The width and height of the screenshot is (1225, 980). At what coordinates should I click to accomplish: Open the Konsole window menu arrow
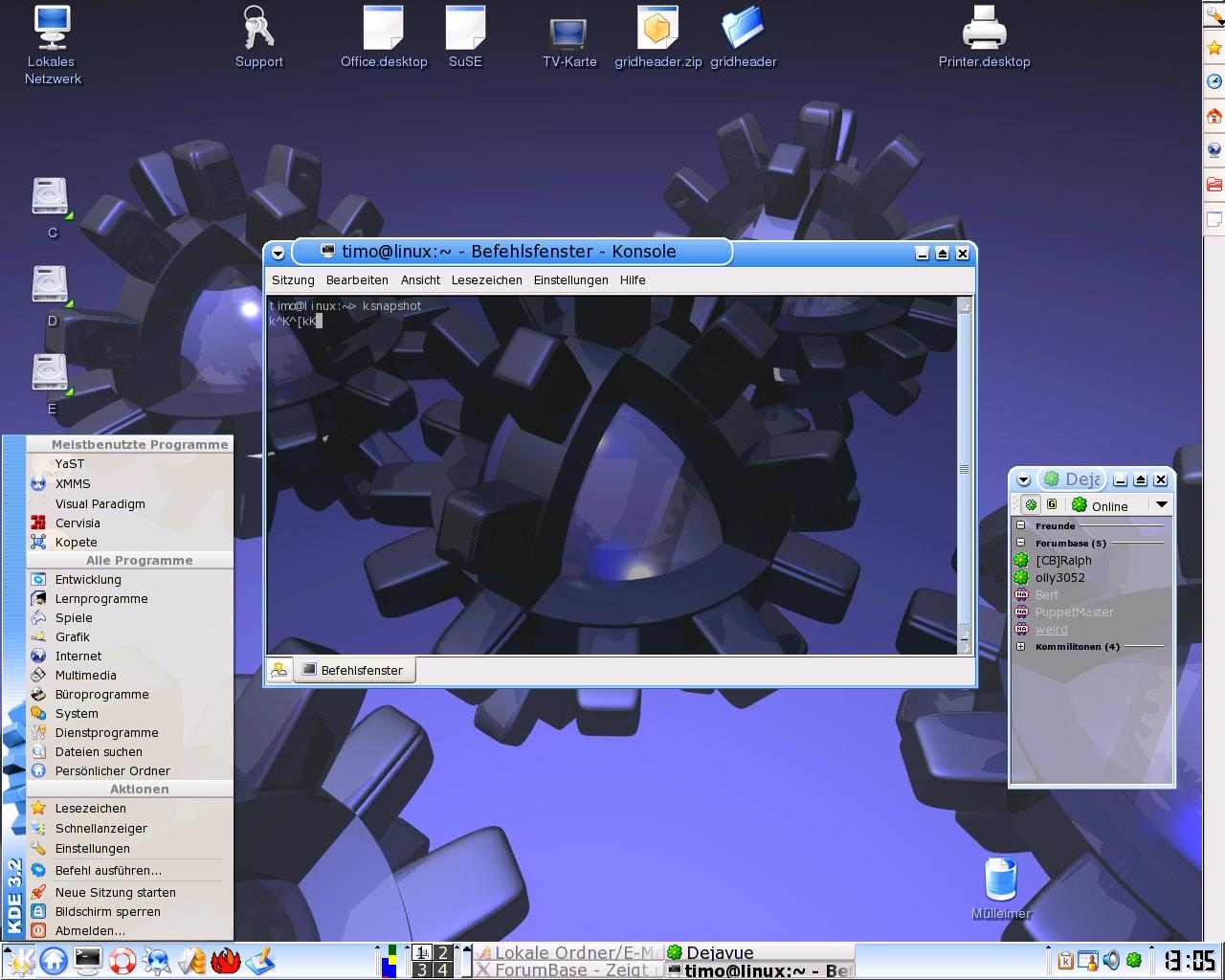point(278,253)
